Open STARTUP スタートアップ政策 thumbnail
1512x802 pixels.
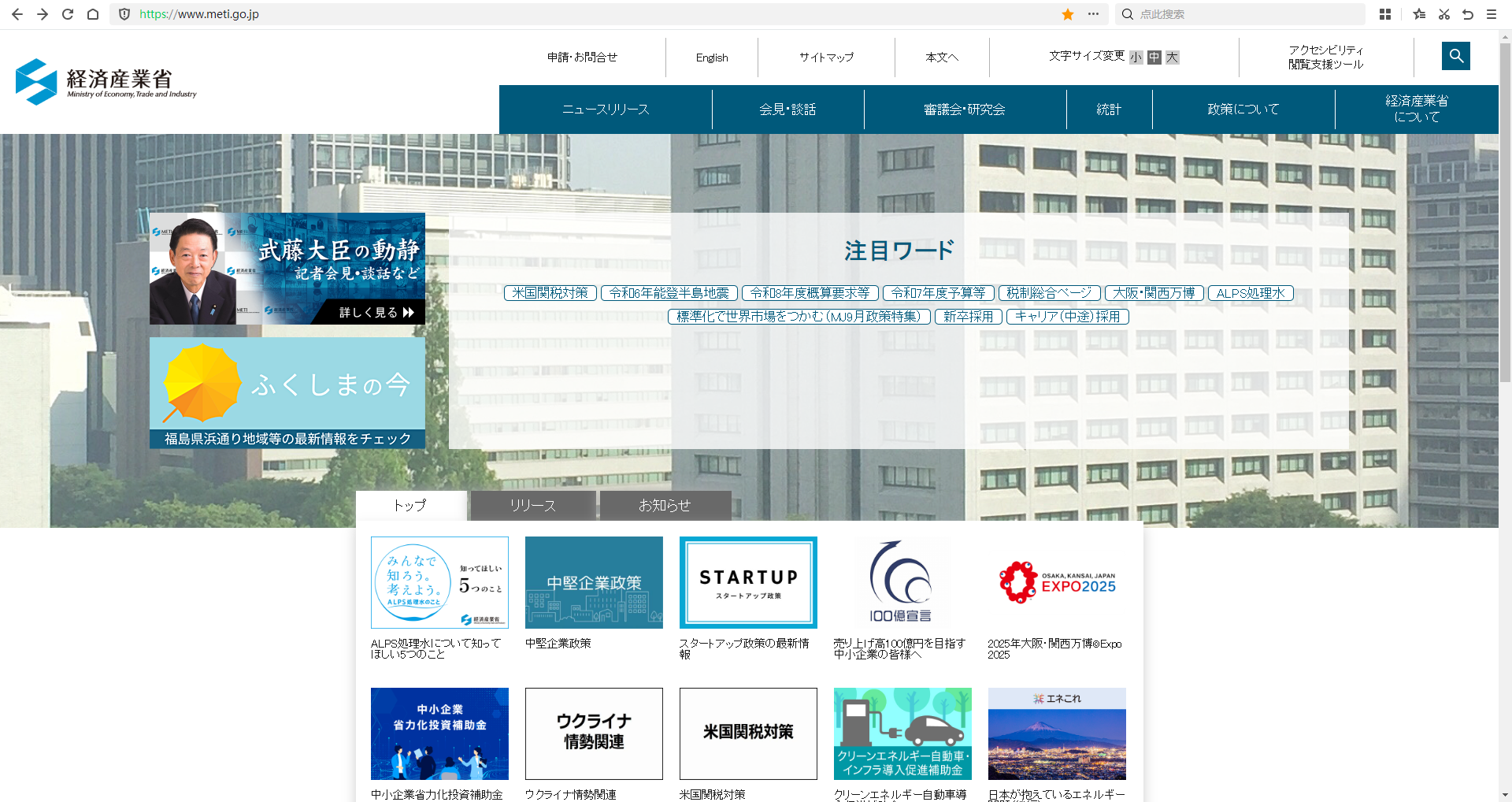point(748,582)
